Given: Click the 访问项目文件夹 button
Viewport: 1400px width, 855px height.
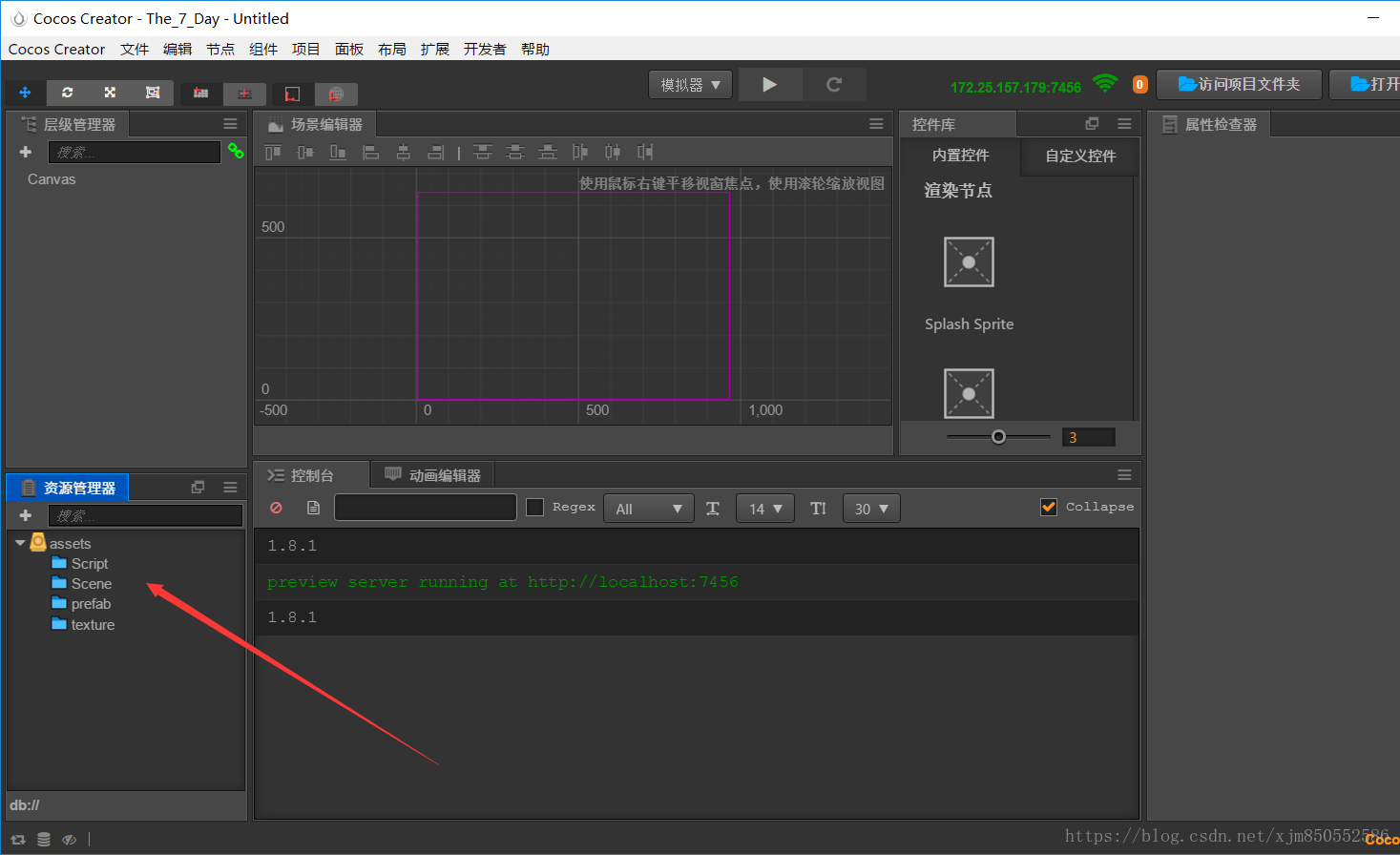Looking at the screenshot, I should 1240,85.
